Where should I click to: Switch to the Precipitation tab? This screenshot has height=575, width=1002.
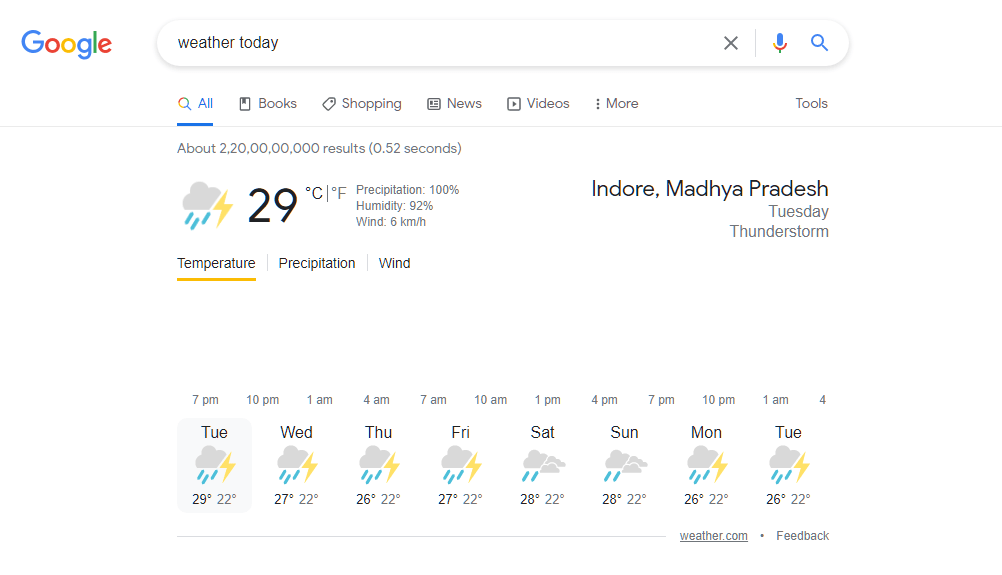click(317, 263)
